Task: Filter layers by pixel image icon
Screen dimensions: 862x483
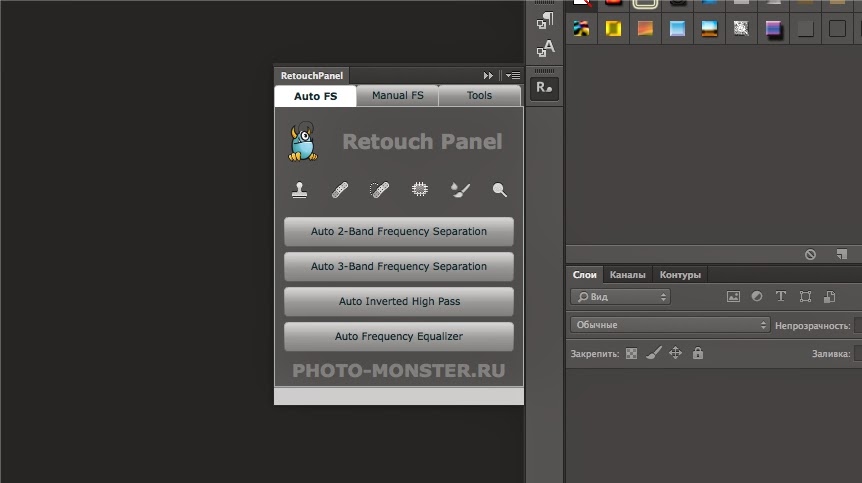Action: (733, 297)
